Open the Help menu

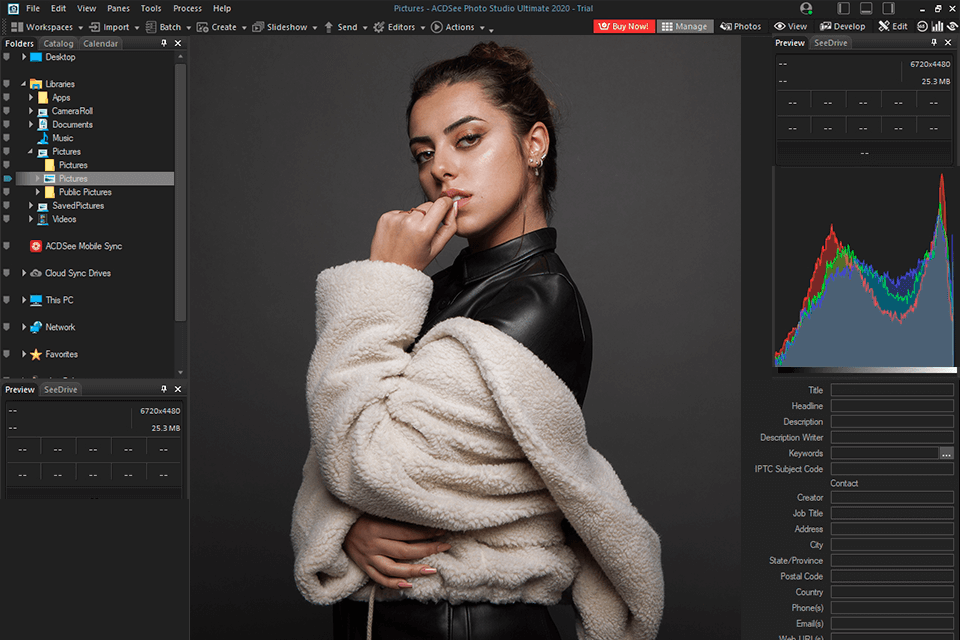222,9
